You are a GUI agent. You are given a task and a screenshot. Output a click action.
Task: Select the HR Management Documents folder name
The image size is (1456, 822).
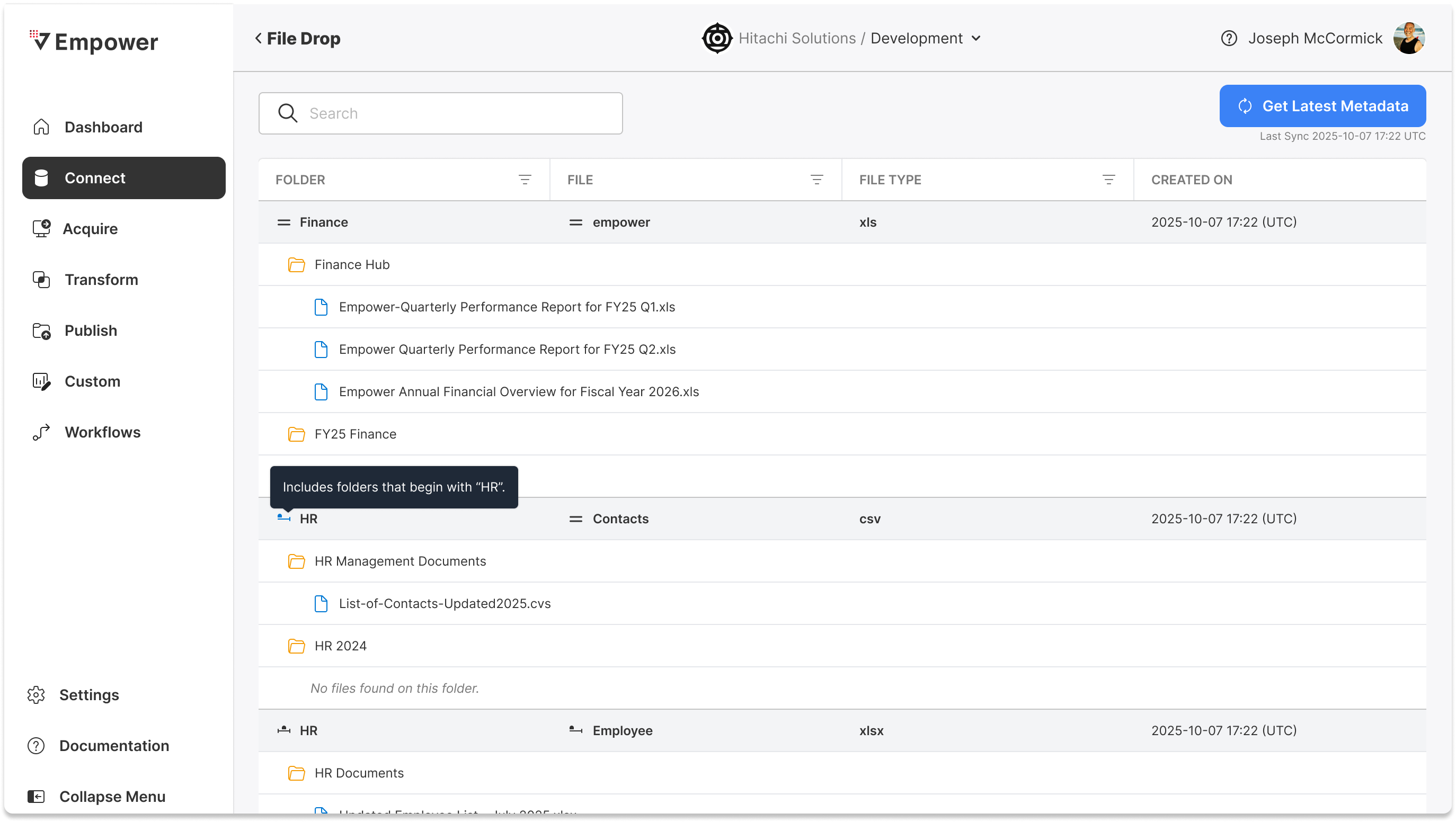point(400,561)
